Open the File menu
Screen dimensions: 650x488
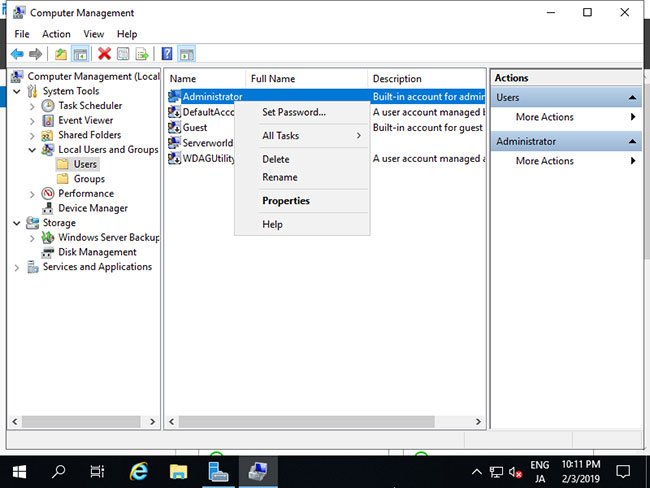22,34
